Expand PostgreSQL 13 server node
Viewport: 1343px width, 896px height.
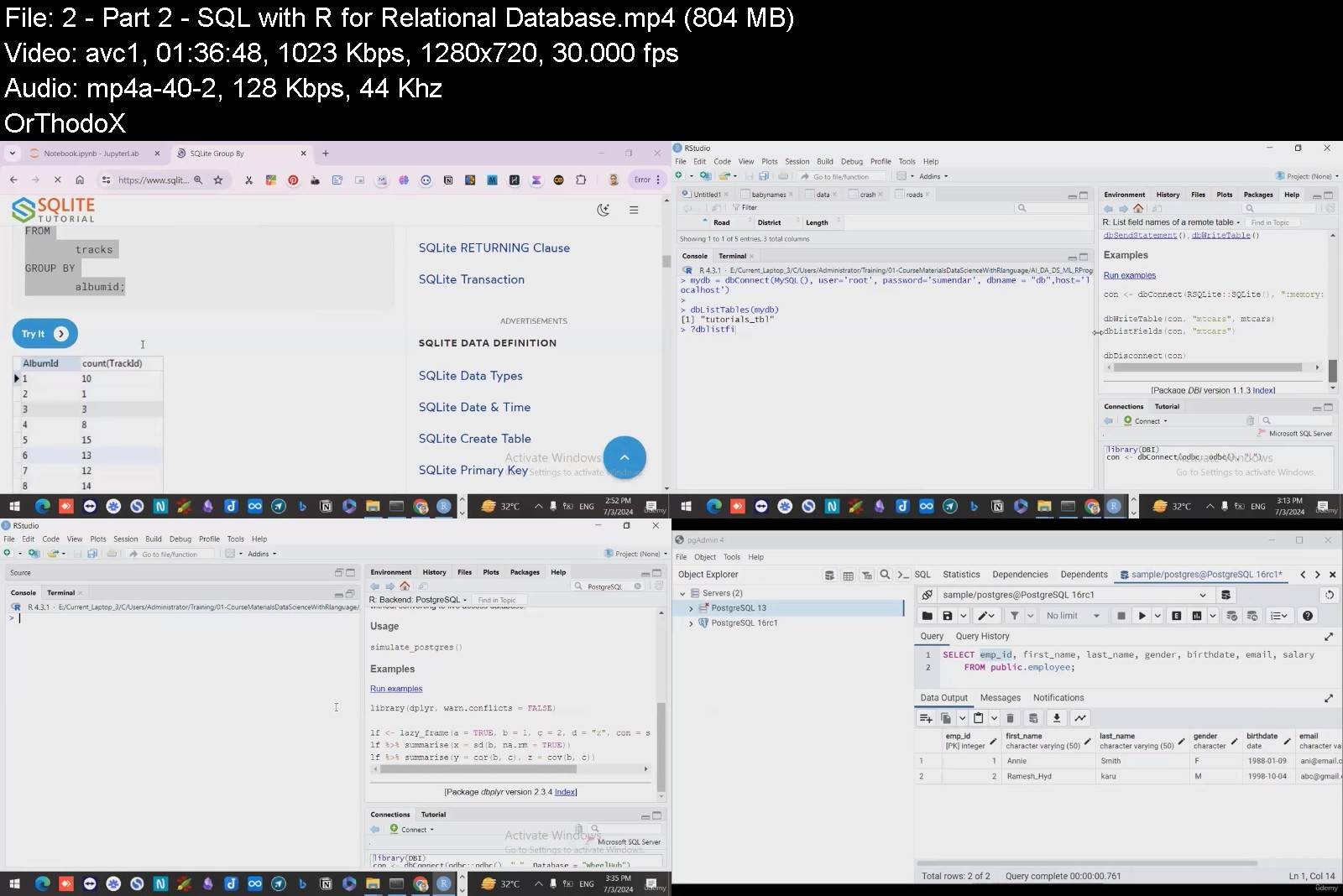[692, 608]
